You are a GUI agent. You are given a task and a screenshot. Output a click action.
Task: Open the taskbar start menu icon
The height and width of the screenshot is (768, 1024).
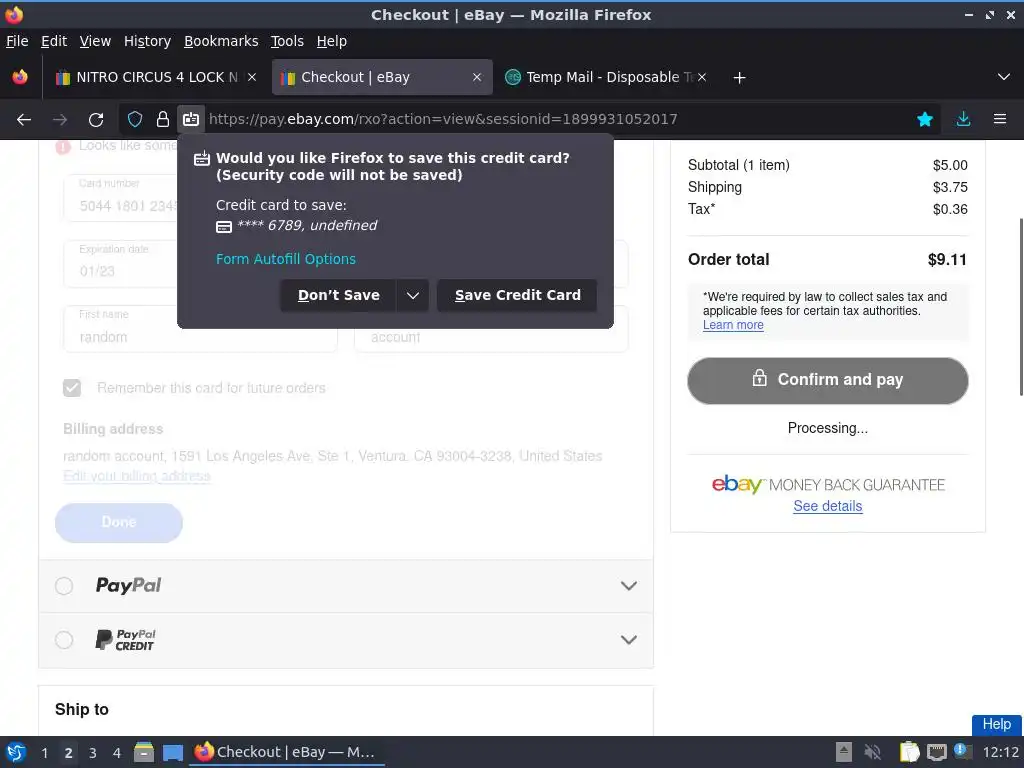[16, 752]
